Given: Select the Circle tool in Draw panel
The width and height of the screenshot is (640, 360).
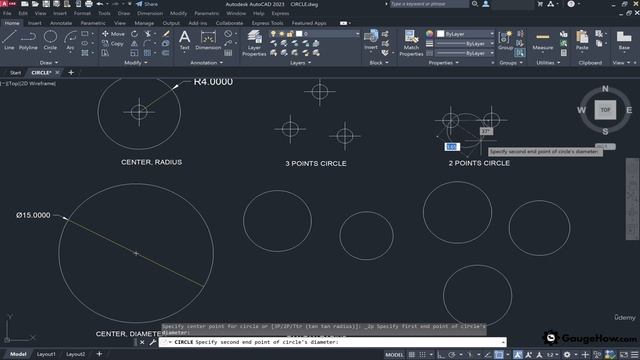Looking at the screenshot, I should pos(50,40).
